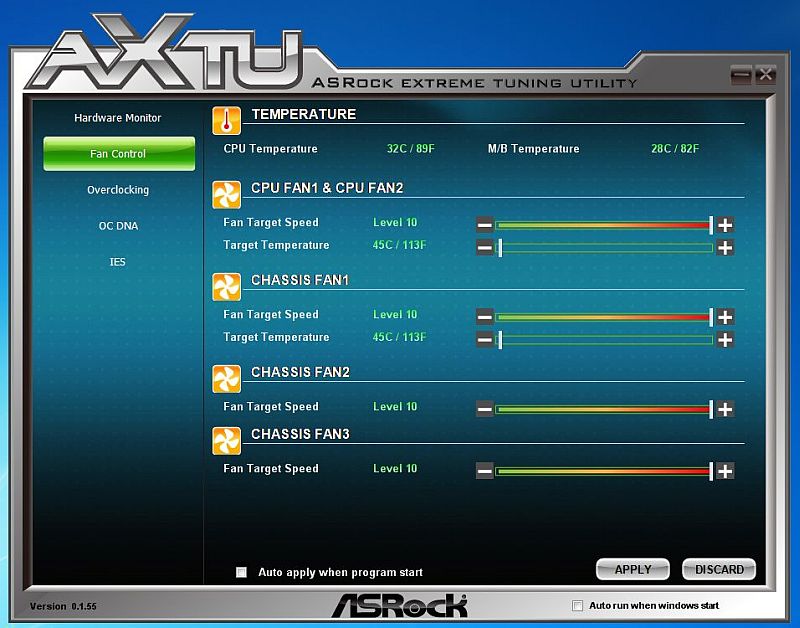The width and height of the screenshot is (800, 628).
Task: Close the AXTU window
Action: pos(765,76)
